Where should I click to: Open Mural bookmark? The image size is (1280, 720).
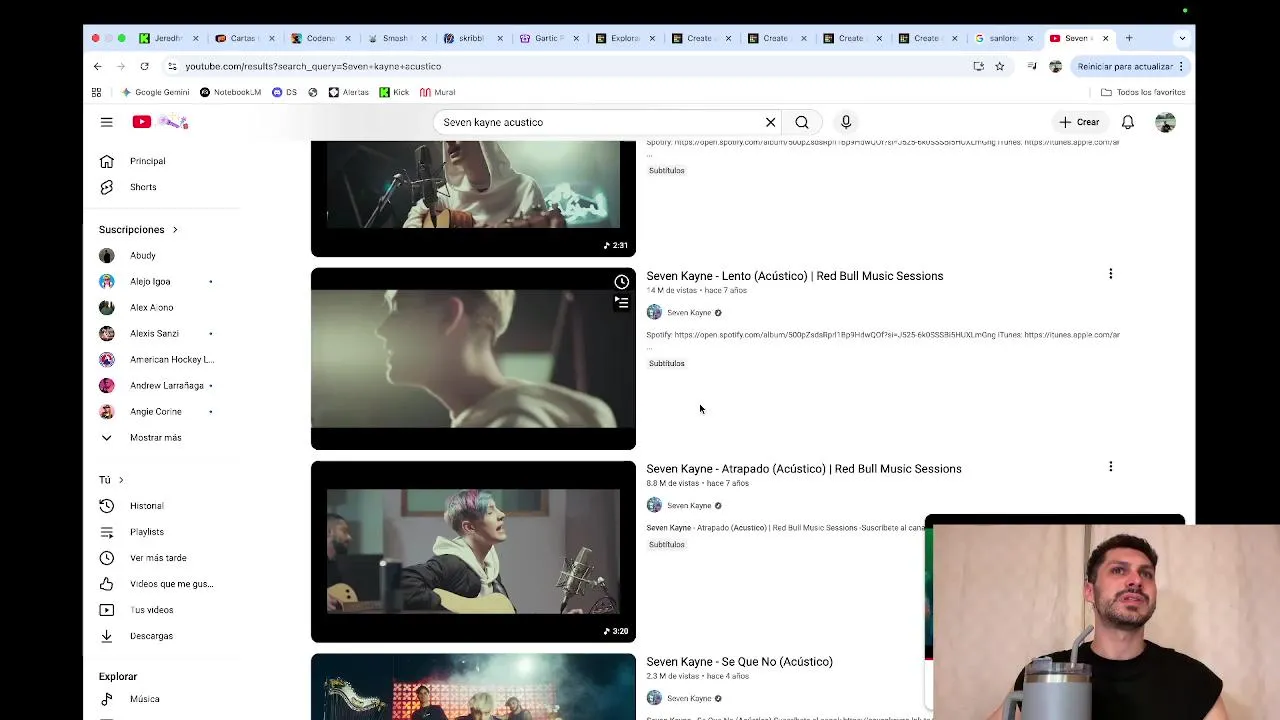pos(438,92)
